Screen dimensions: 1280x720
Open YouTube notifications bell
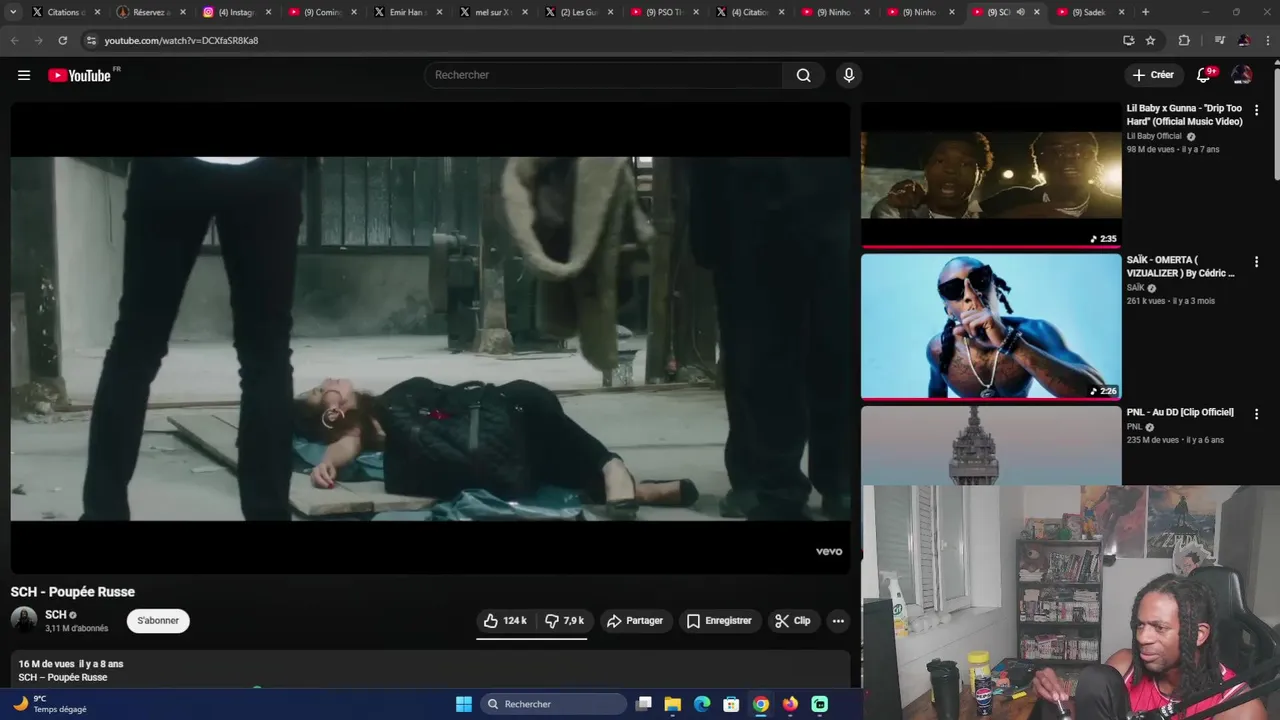(x=1204, y=75)
